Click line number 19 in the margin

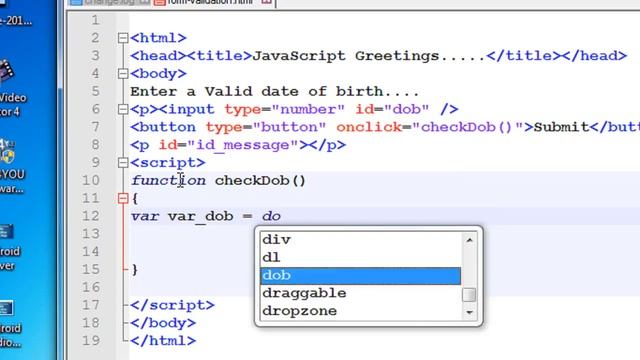point(91,340)
